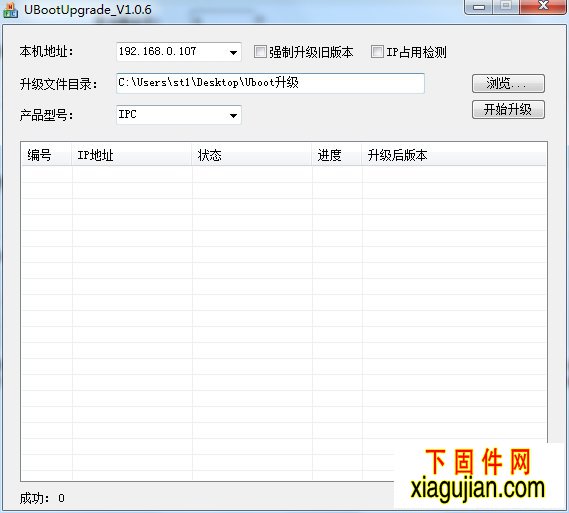This screenshot has height=513, width=569.
Task: Toggle the IP占用检测 checkbox
Action: 377,52
